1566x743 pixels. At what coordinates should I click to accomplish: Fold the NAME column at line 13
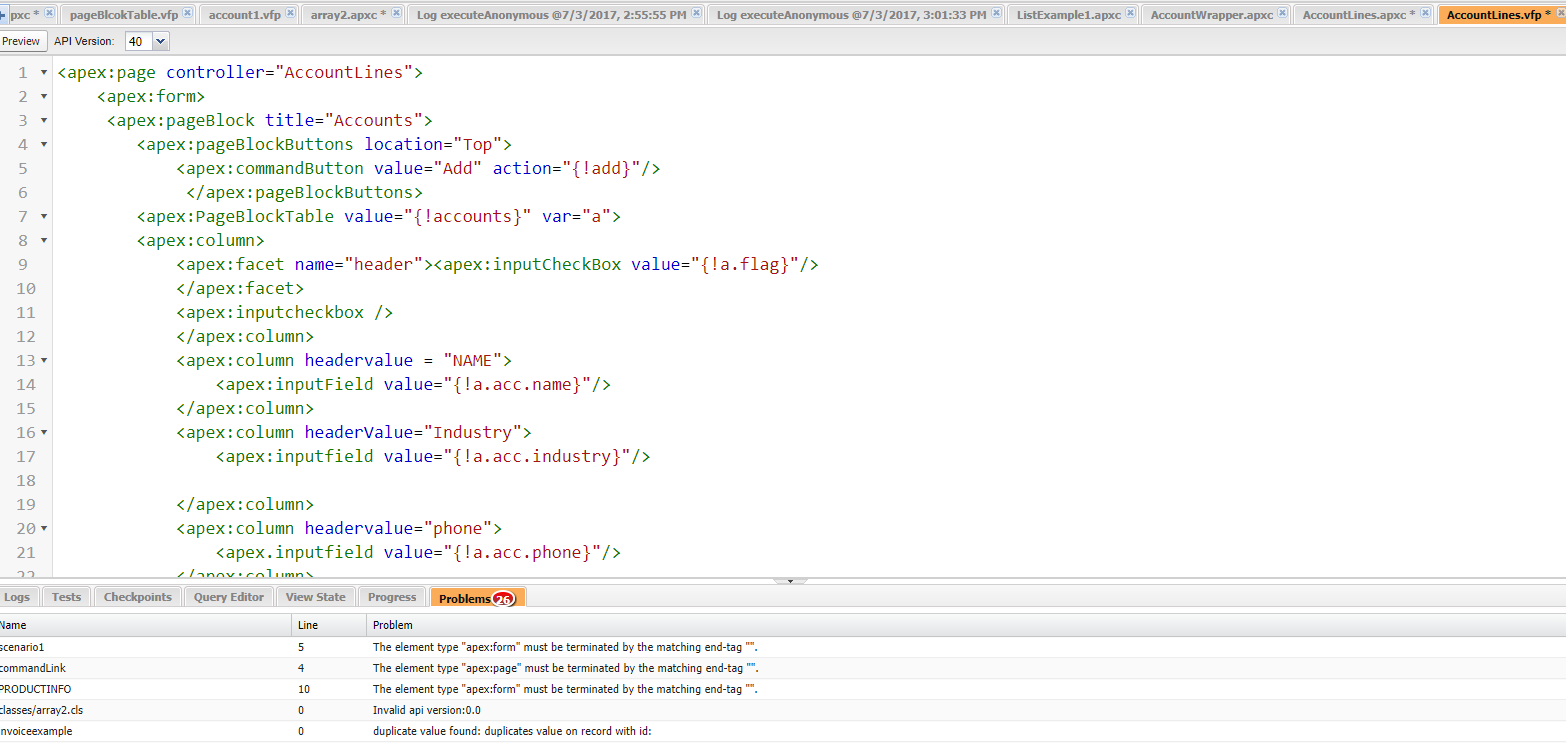(x=44, y=361)
